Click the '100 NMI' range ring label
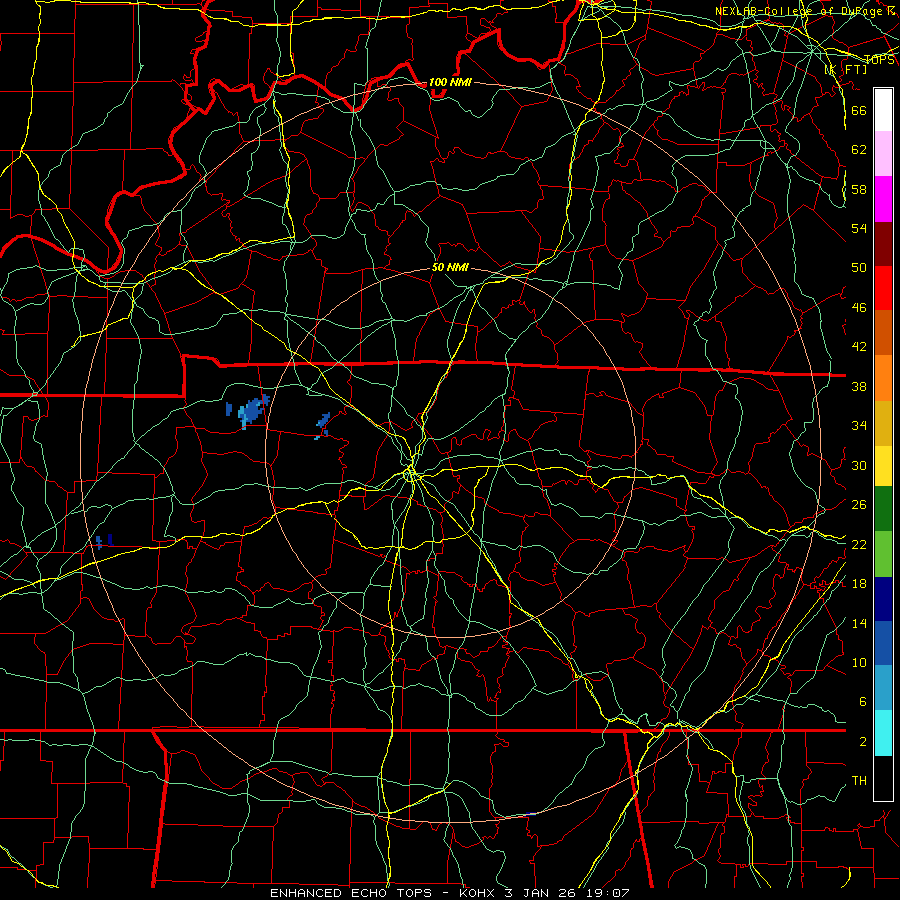The height and width of the screenshot is (900, 900). coord(450,82)
